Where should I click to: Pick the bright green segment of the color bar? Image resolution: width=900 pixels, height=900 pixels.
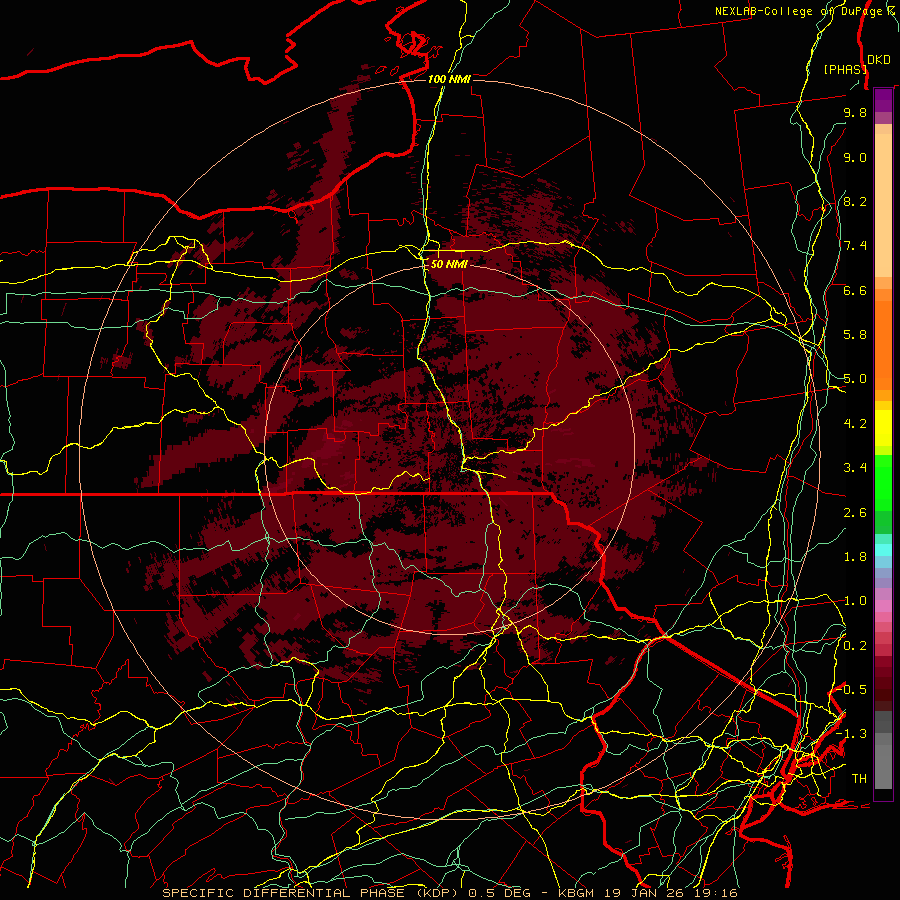883,483
